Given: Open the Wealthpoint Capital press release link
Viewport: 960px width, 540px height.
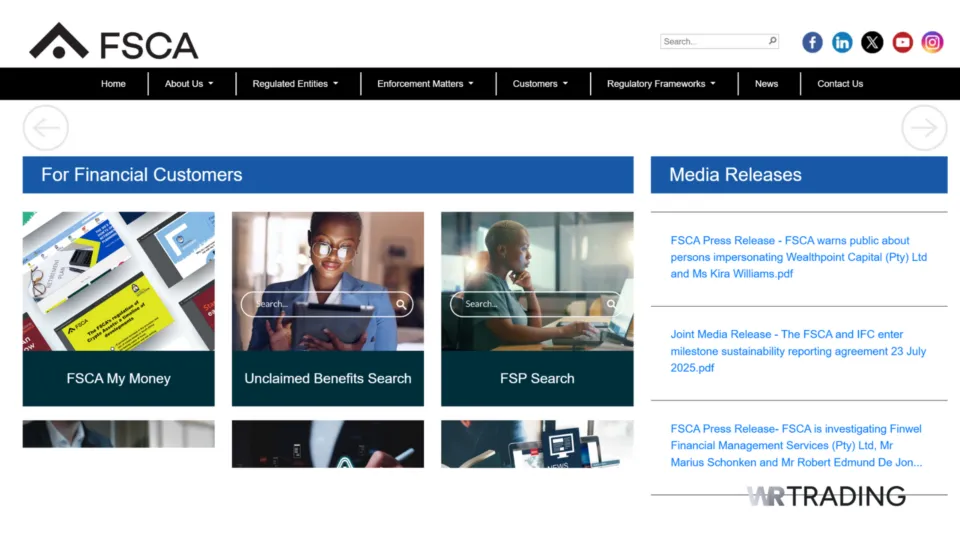Looking at the screenshot, I should coord(798,257).
